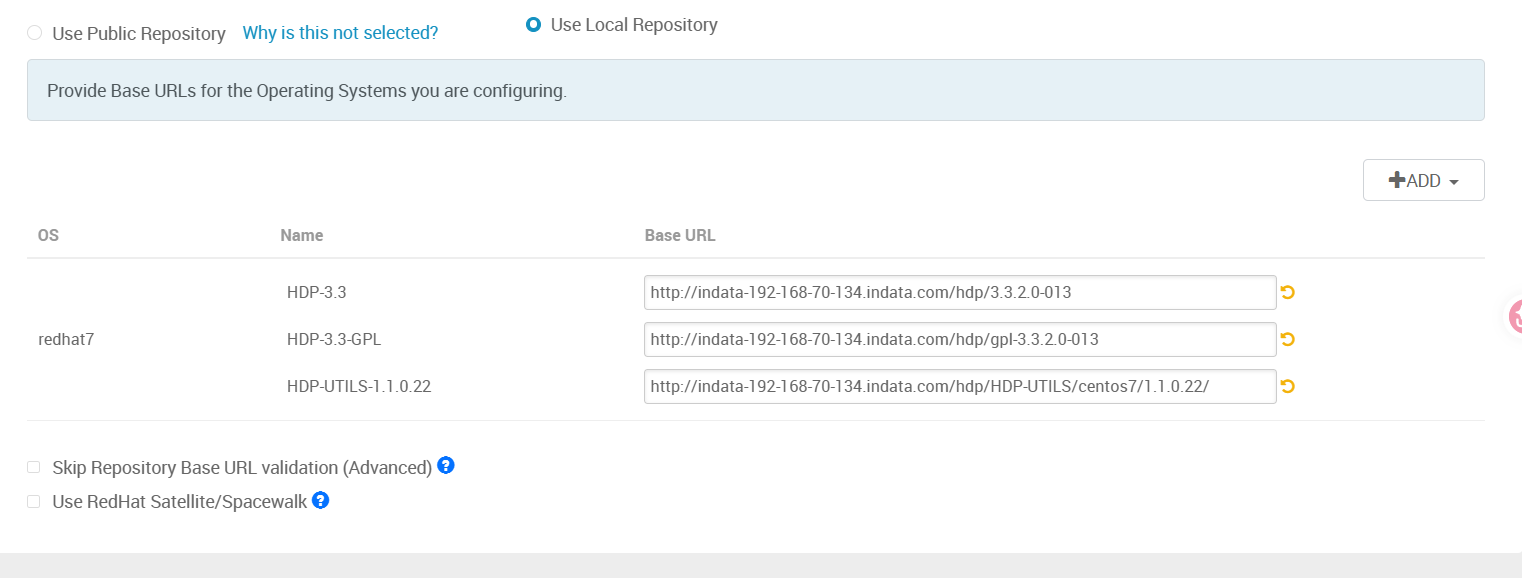
Task: Undo changes to HDP-3.3 base URL
Action: (1288, 293)
